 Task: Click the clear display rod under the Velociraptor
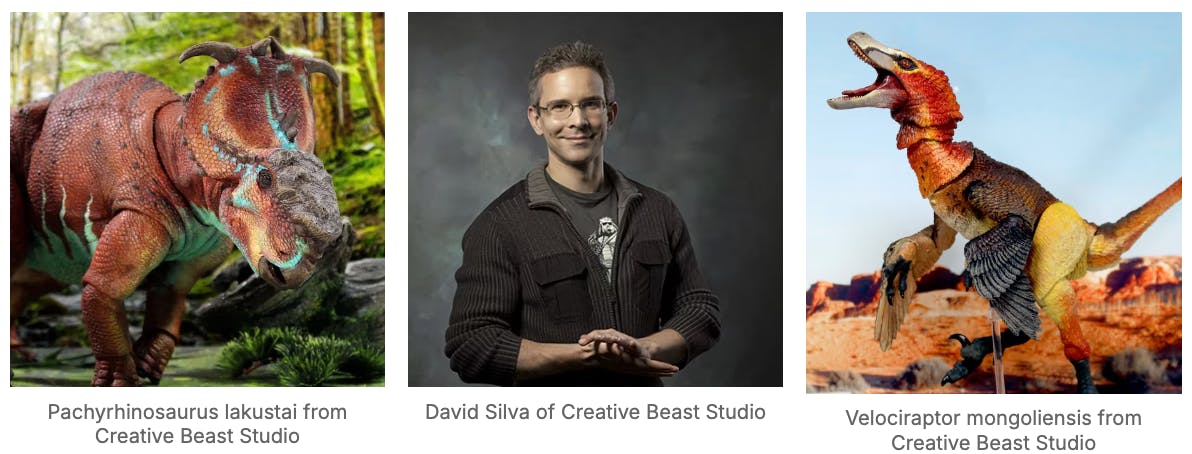click(x=997, y=357)
